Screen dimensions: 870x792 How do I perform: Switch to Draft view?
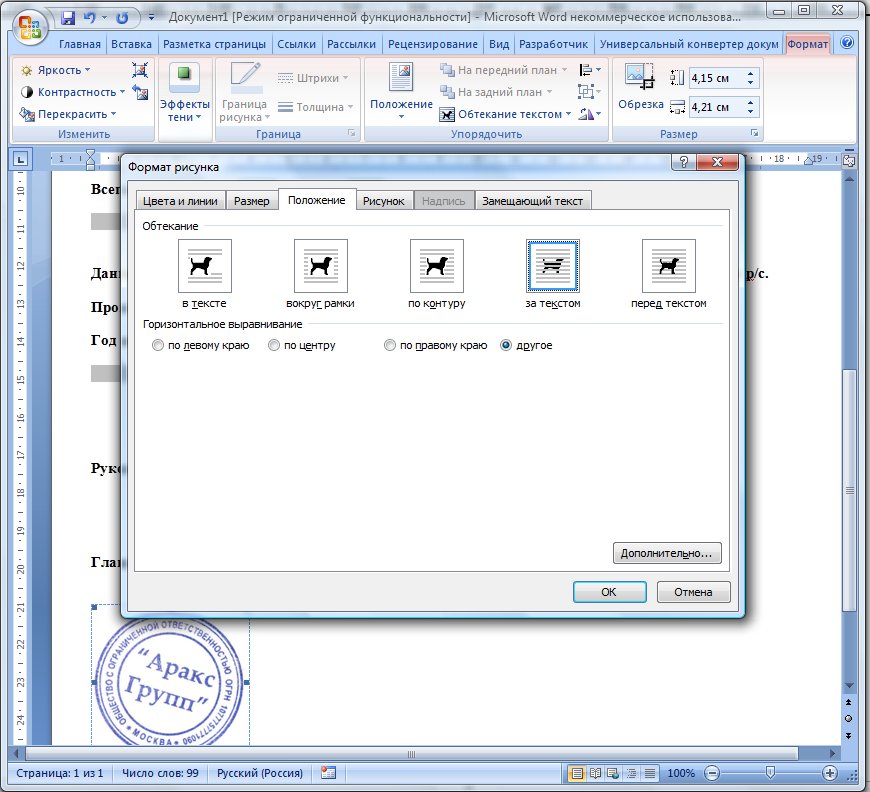pos(649,773)
